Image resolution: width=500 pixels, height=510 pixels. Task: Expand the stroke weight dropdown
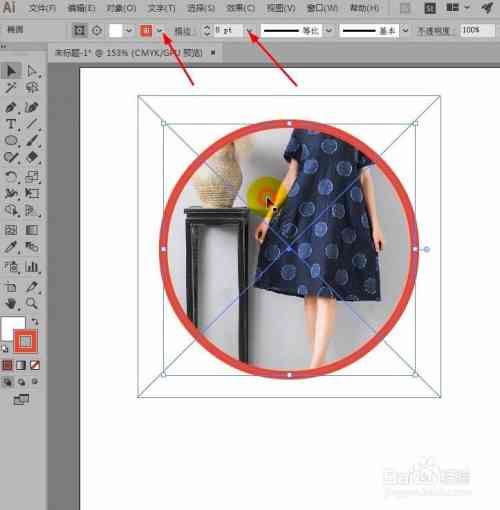tap(249, 31)
